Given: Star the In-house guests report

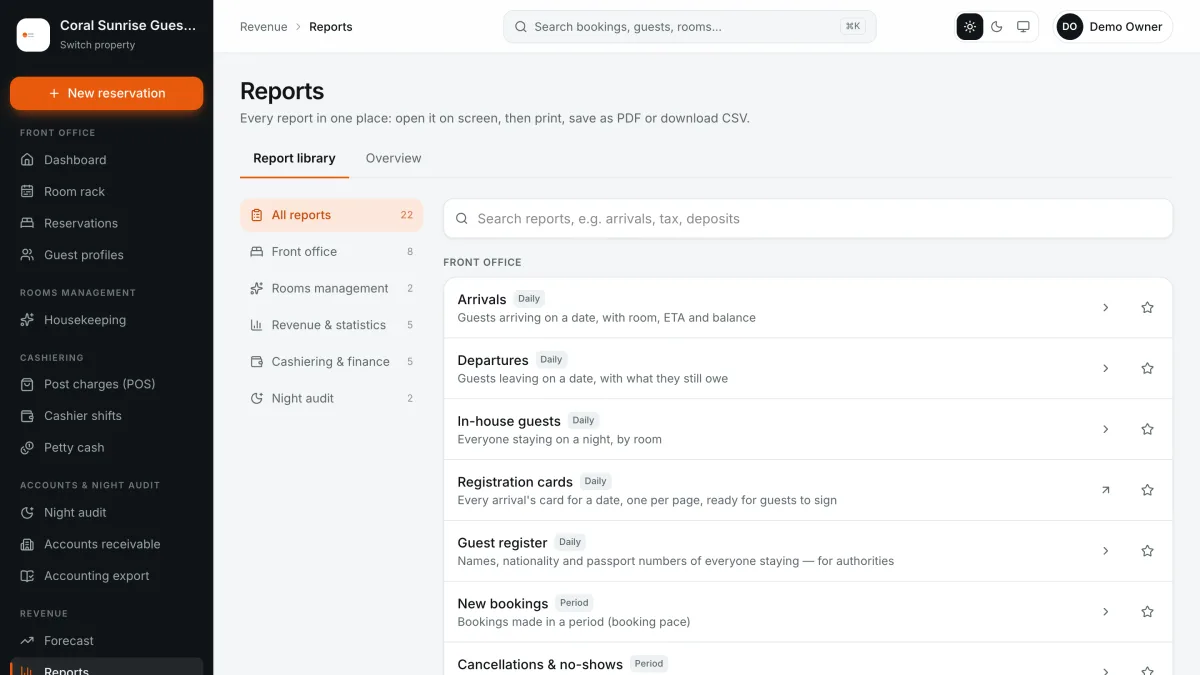Looking at the screenshot, I should click(1147, 429).
